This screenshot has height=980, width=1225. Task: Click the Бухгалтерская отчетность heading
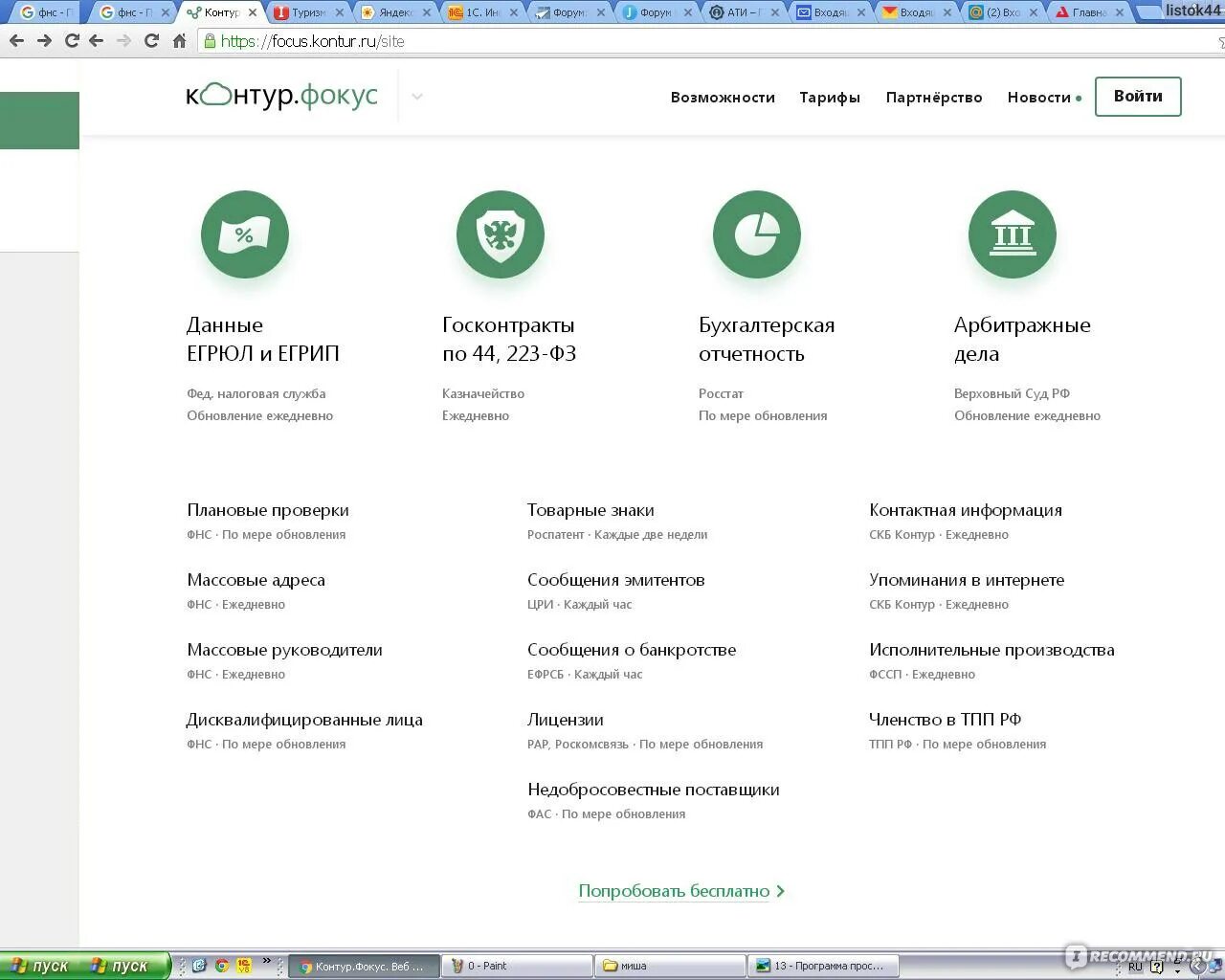coord(767,340)
